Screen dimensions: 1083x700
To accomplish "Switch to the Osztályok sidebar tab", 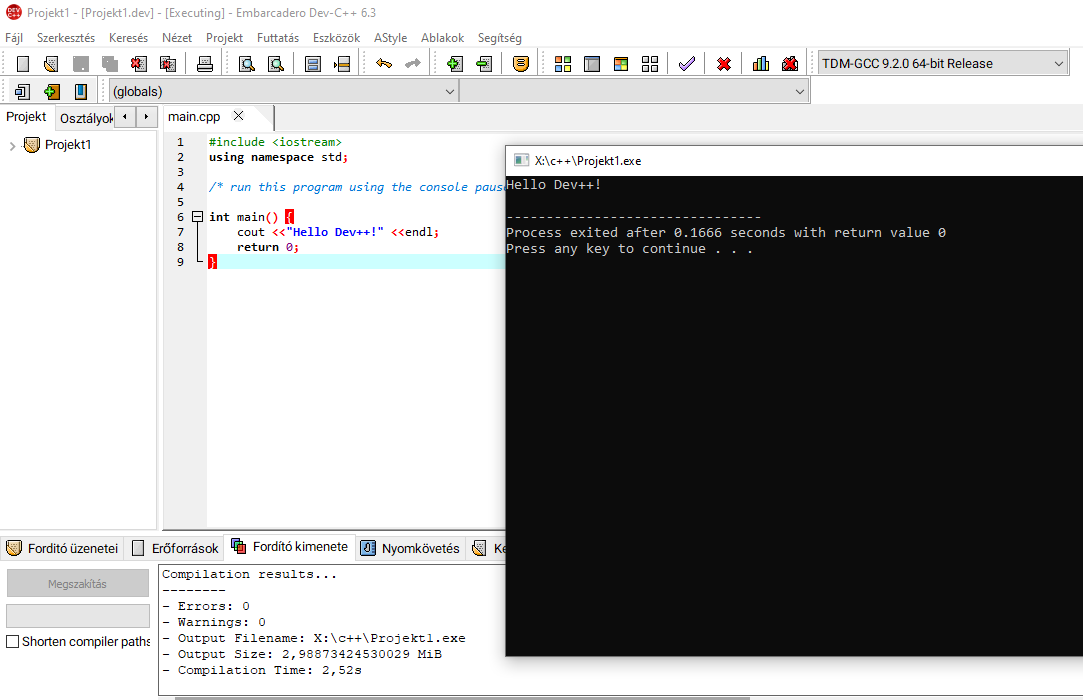I will click(86, 118).
